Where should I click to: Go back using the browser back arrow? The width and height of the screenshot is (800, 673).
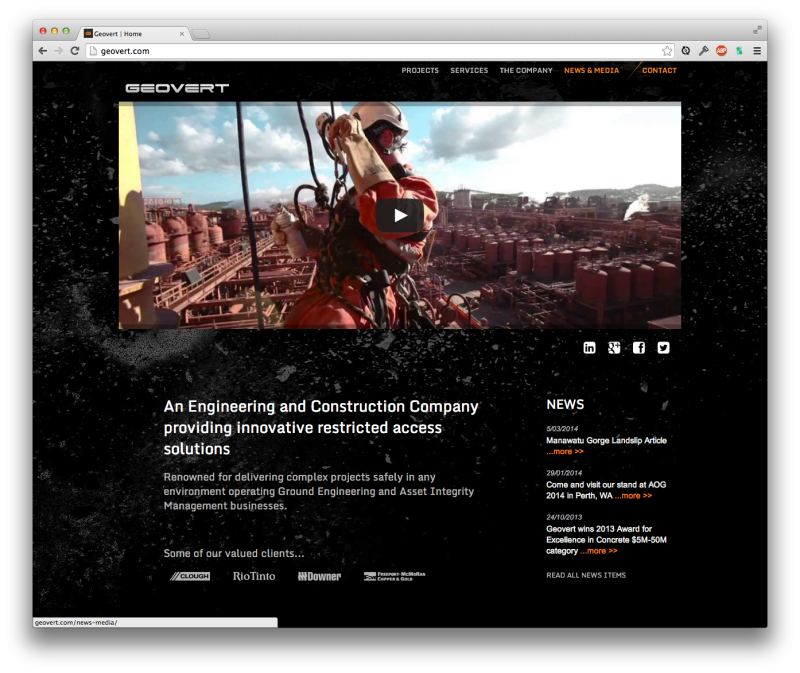(x=42, y=51)
